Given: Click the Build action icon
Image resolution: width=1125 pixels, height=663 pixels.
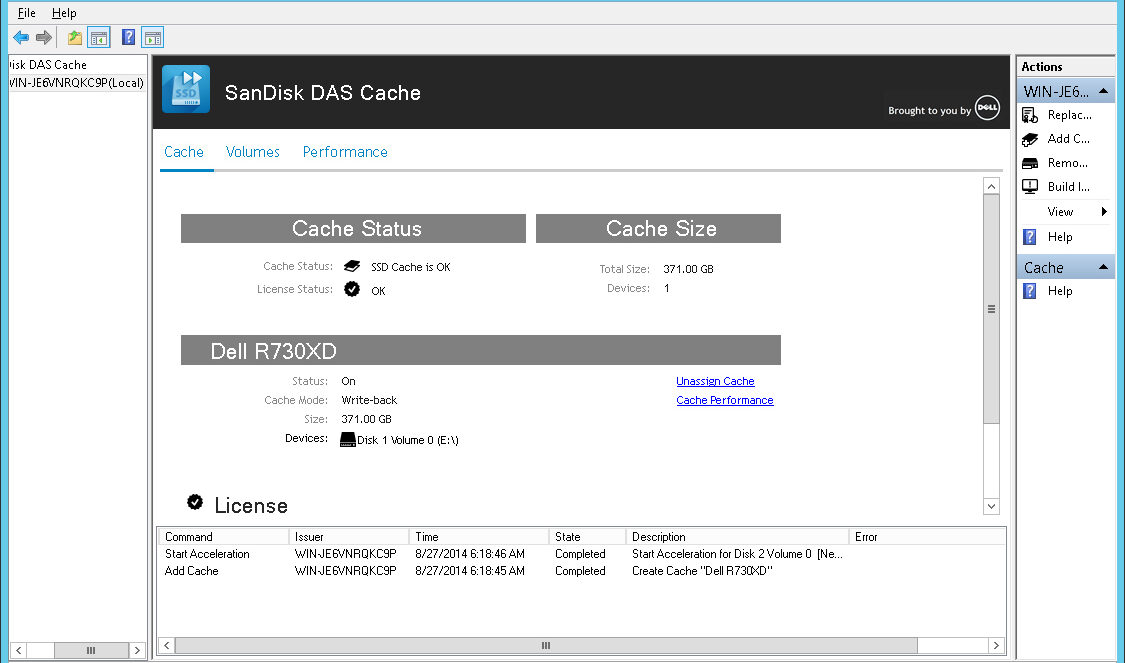Looking at the screenshot, I should [x=1030, y=187].
